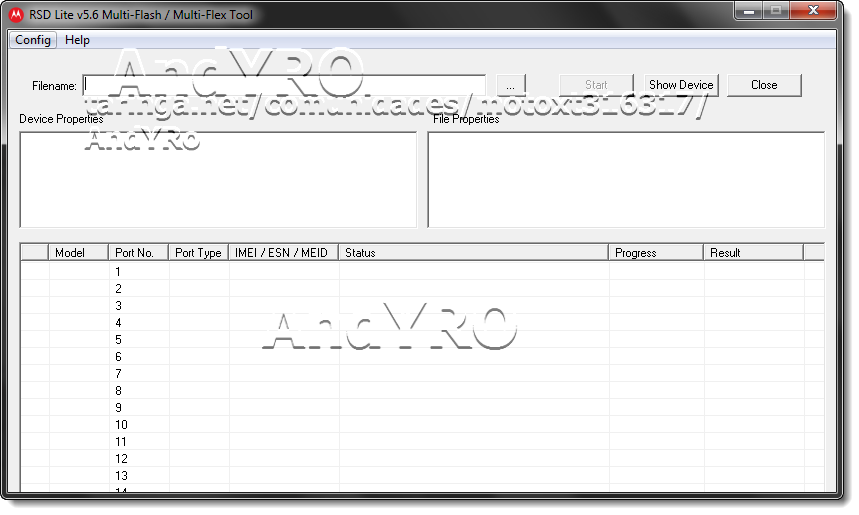The width and height of the screenshot is (859, 515).
Task: Maximize the RSD Lite window
Action: 776,11
